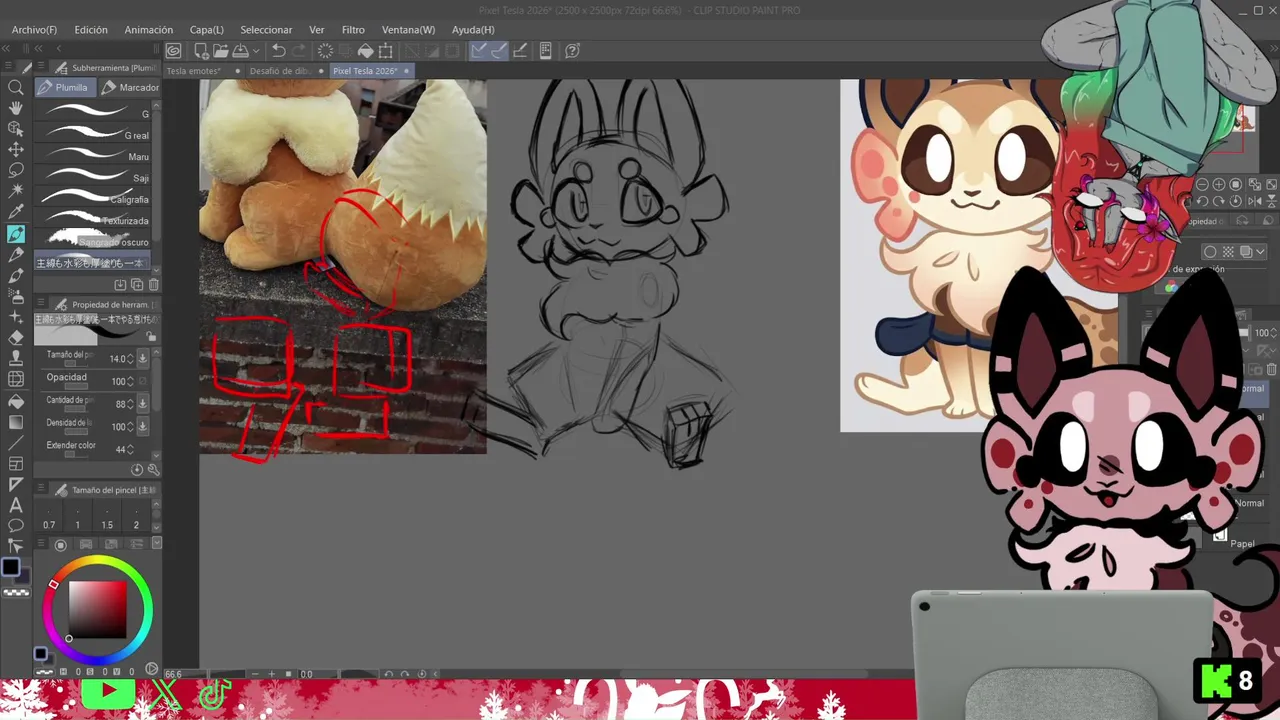Expand color panel options dropdown
The height and width of the screenshot is (720, 1280).
(156, 544)
